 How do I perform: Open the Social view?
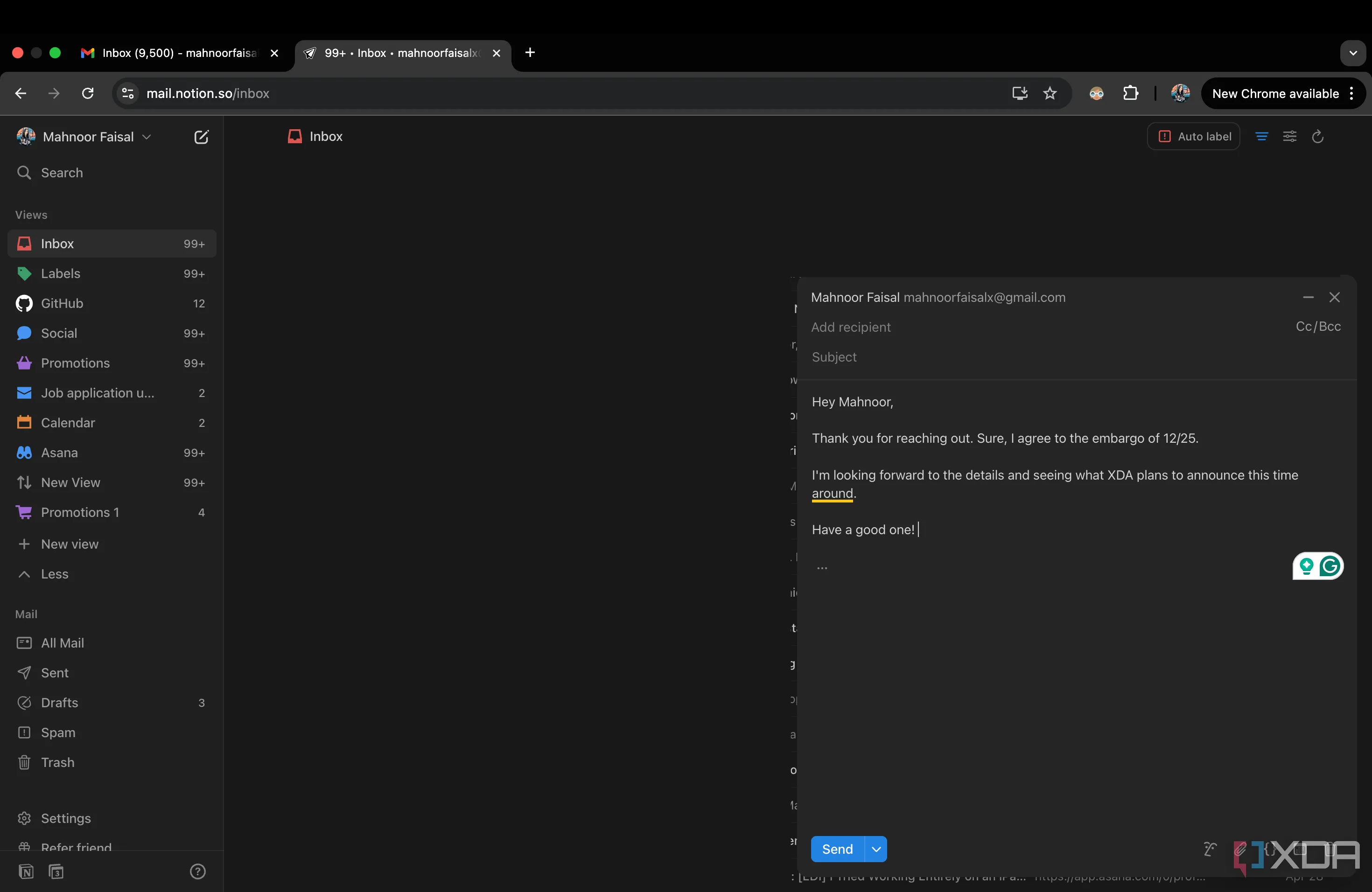click(x=112, y=334)
